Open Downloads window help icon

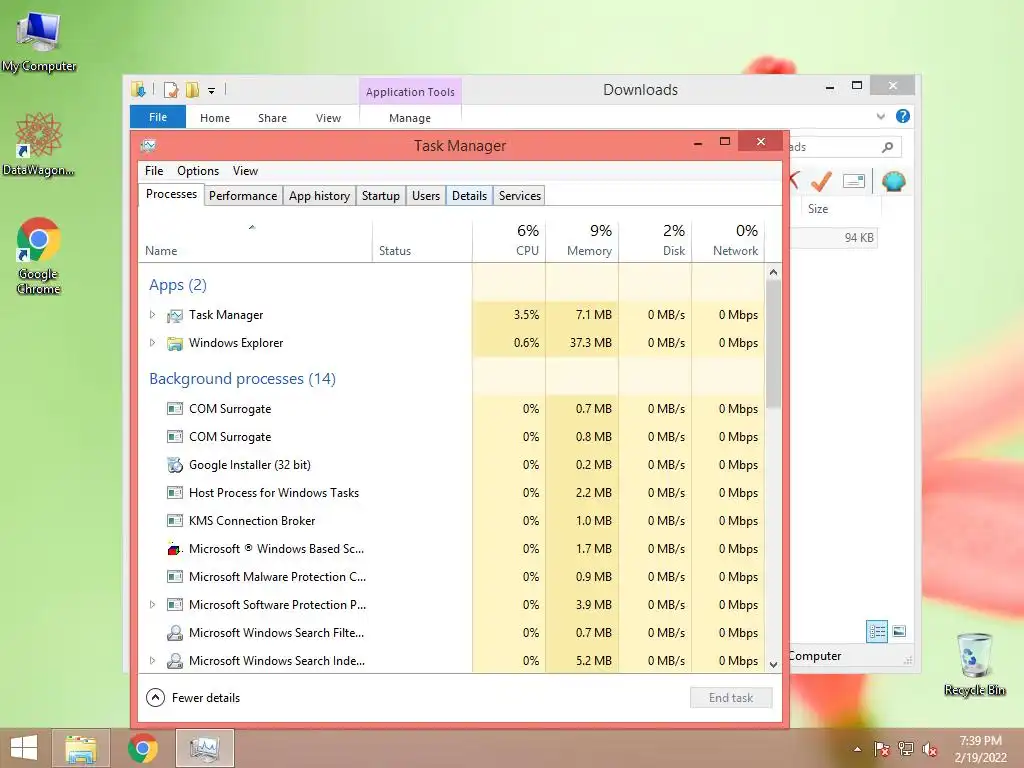tap(903, 116)
